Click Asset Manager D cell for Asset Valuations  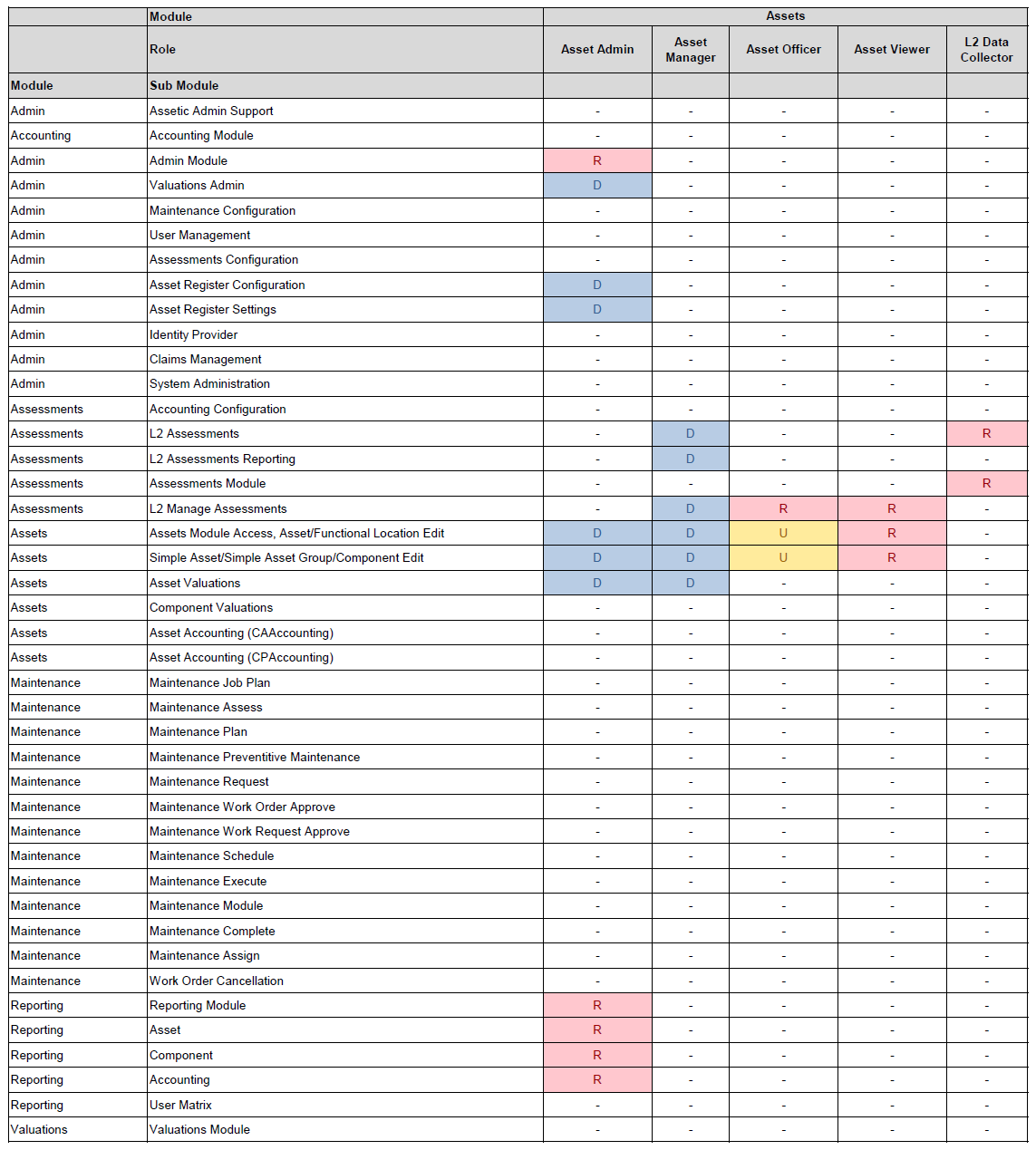click(691, 583)
